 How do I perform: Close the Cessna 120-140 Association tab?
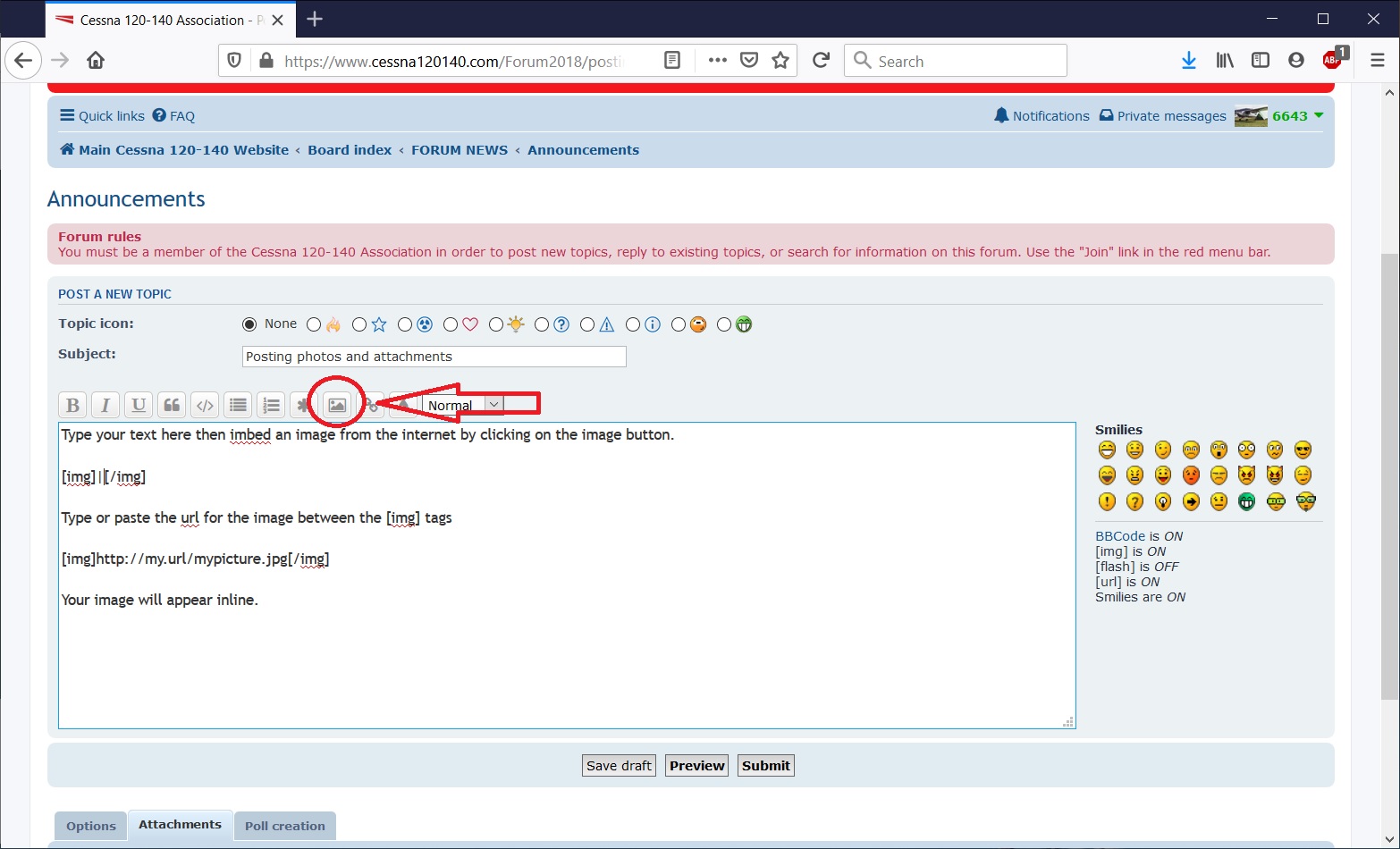pos(278,20)
